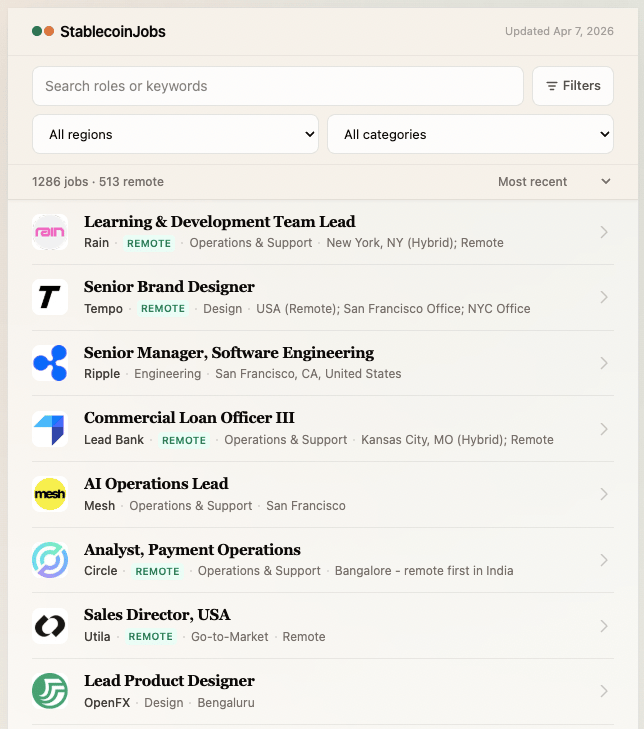This screenshot has width=644, height=729.
Task: Click the "Ripple" company name
Action: click(x=102, y=374)
